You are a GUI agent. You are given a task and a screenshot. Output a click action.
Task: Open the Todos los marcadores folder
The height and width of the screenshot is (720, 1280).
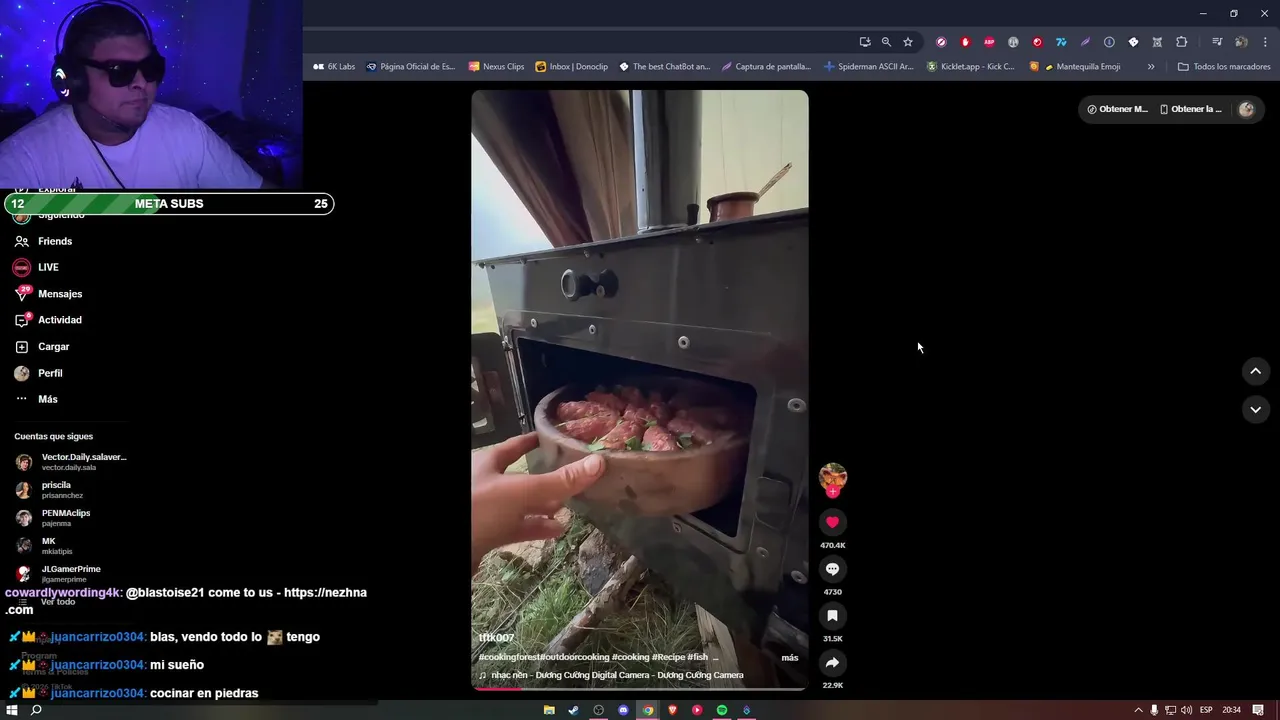click(x=1224, y=67)
